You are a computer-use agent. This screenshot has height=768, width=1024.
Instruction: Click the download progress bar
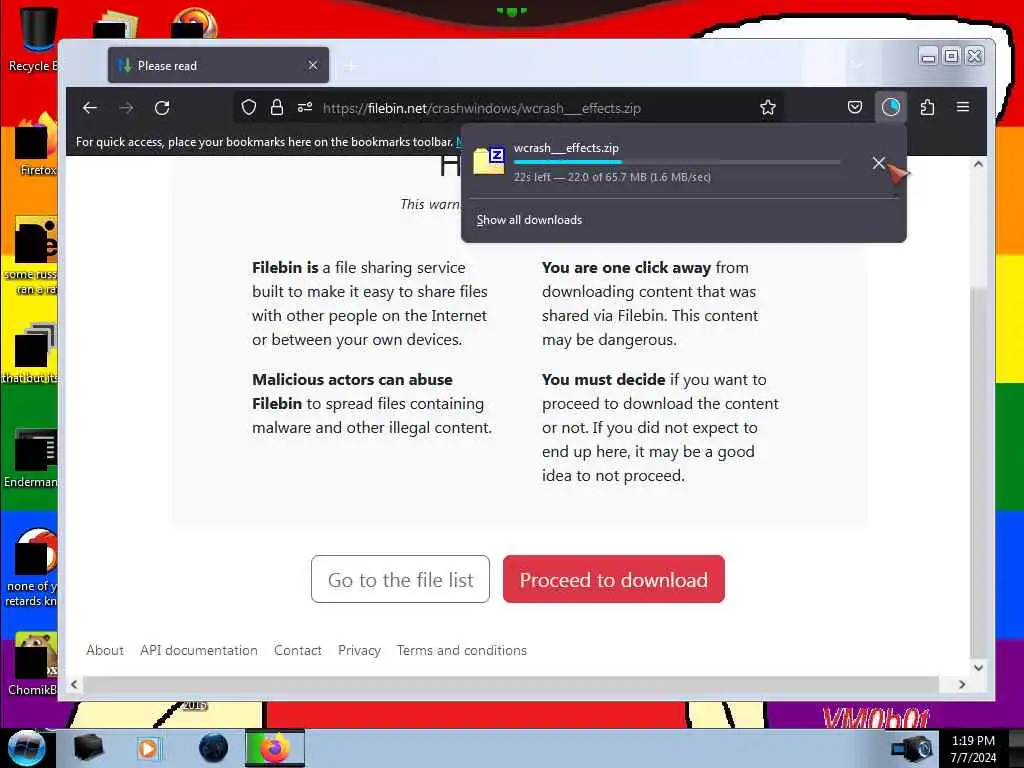click(x=677, y=162)
